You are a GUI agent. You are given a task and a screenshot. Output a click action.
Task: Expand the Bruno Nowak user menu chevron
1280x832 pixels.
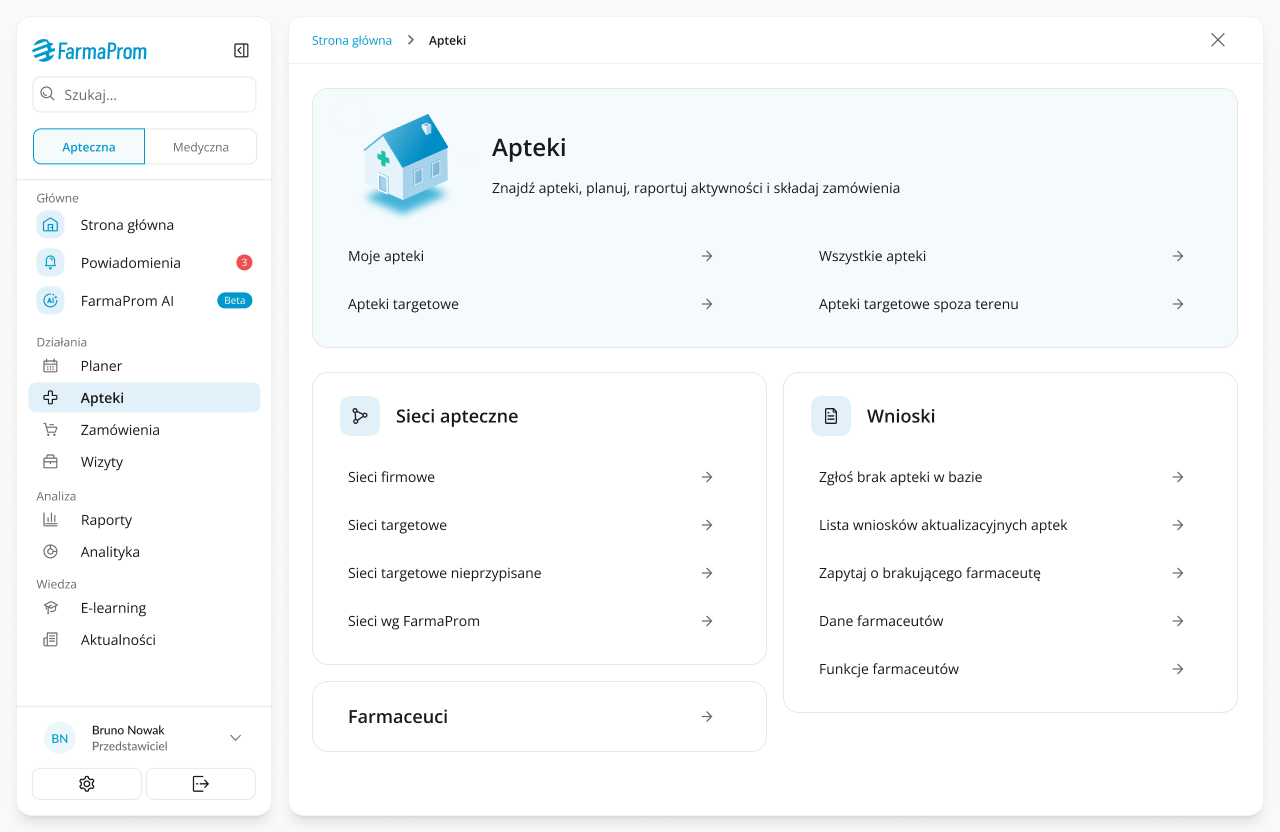(x=236, y=738)
